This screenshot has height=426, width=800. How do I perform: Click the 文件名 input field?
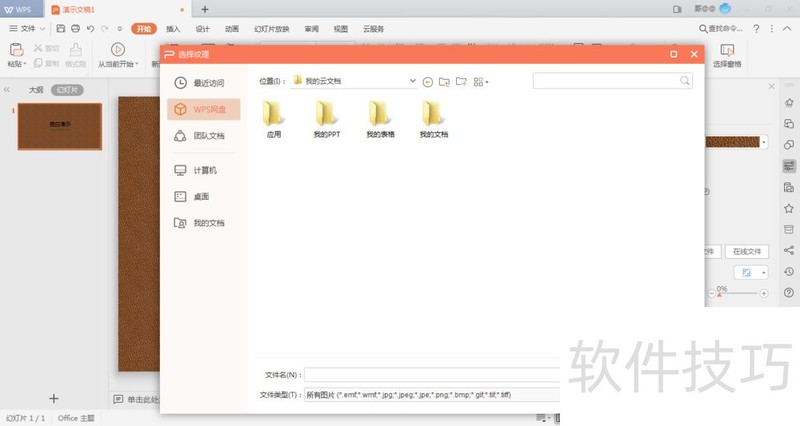432,375
